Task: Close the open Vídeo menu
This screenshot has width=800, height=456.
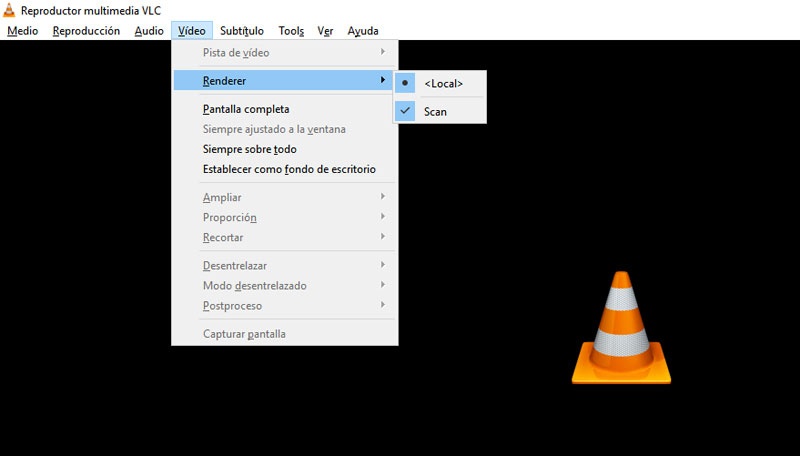Action: point(192,31)
